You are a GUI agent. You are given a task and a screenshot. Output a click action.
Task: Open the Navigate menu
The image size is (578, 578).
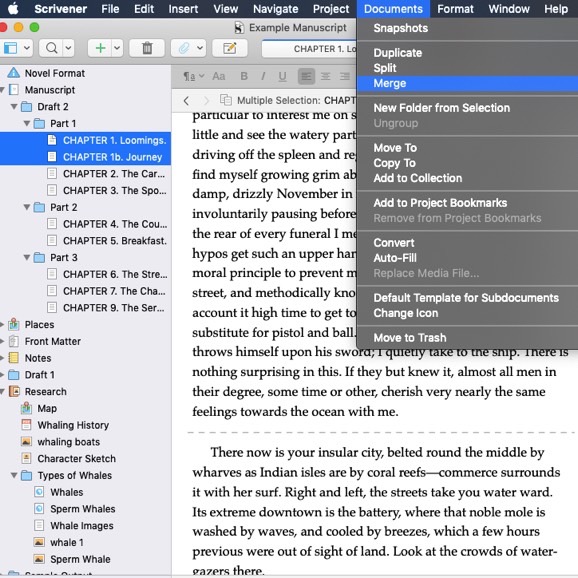tap(275, 8)
